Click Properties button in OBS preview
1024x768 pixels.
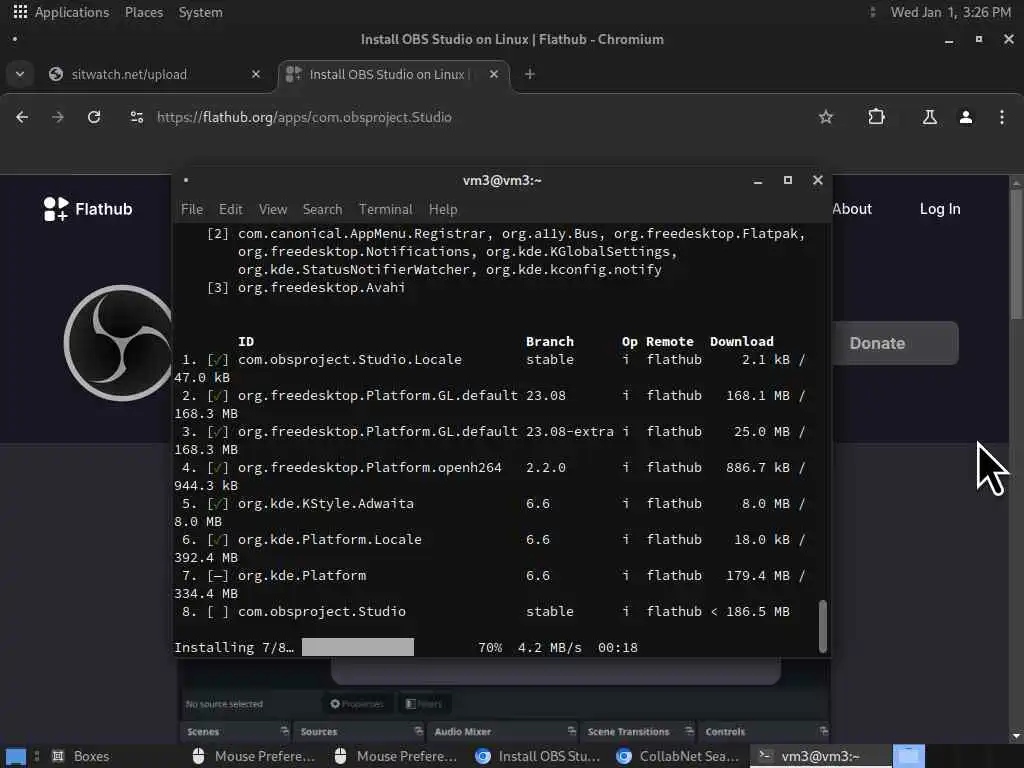357,703
